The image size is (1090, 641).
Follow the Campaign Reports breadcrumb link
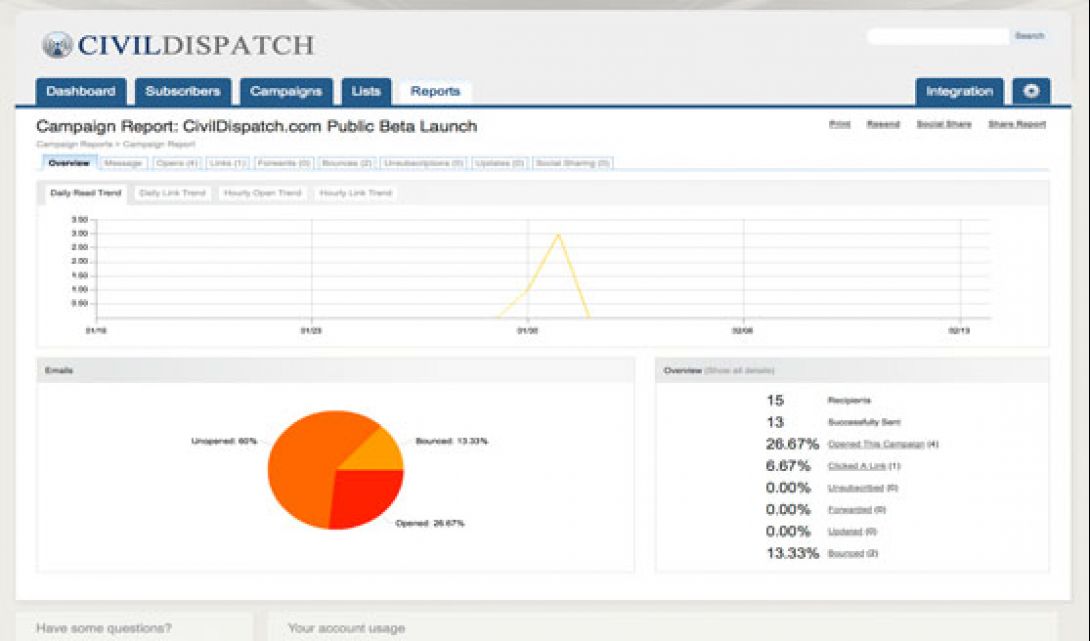74,144
